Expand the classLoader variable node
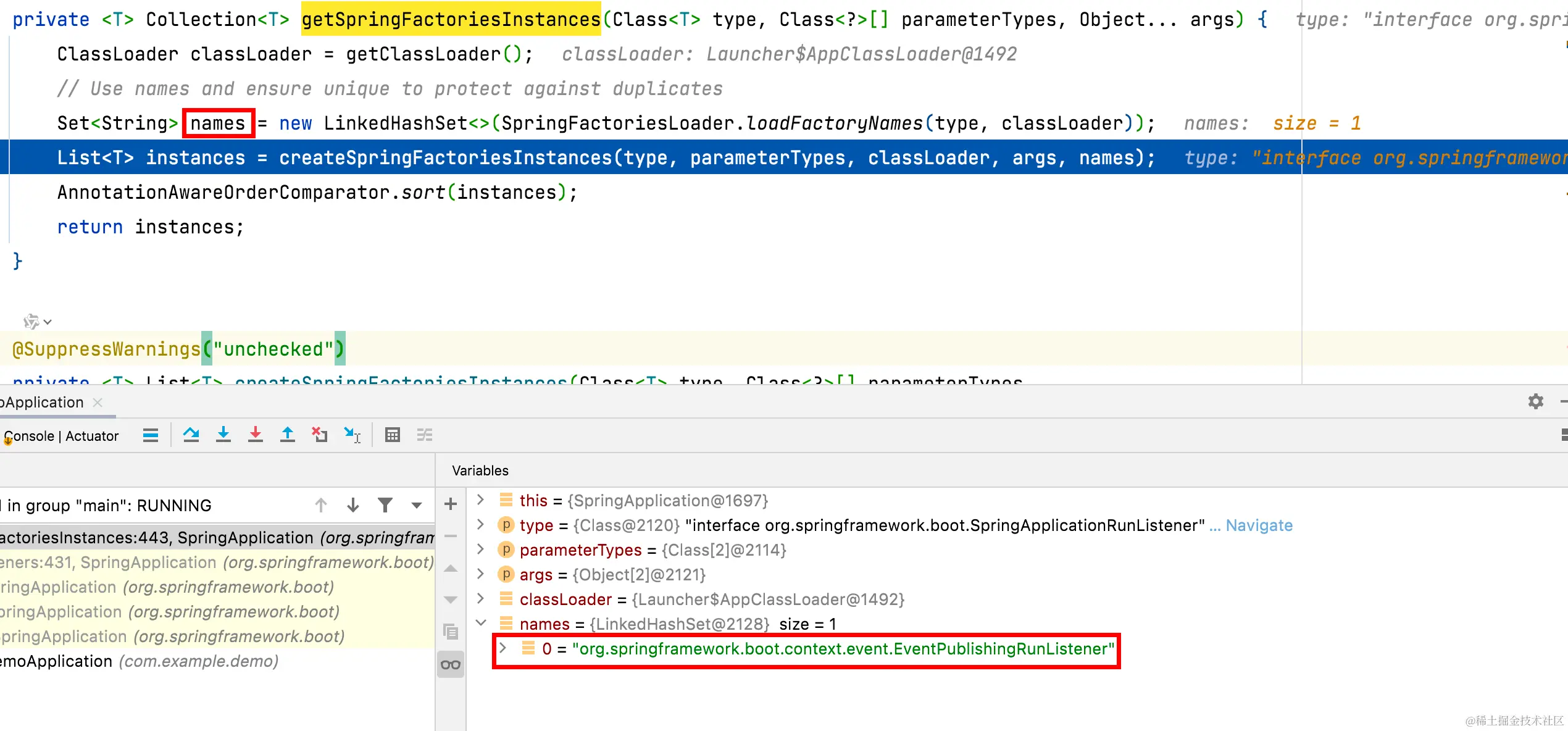The height and width of the screenshot is (731, 1568). (482, 598)
